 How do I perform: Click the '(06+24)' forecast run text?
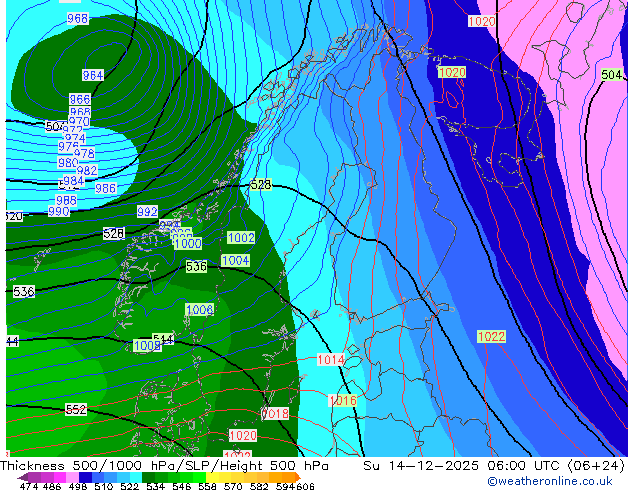click(596, 466)
